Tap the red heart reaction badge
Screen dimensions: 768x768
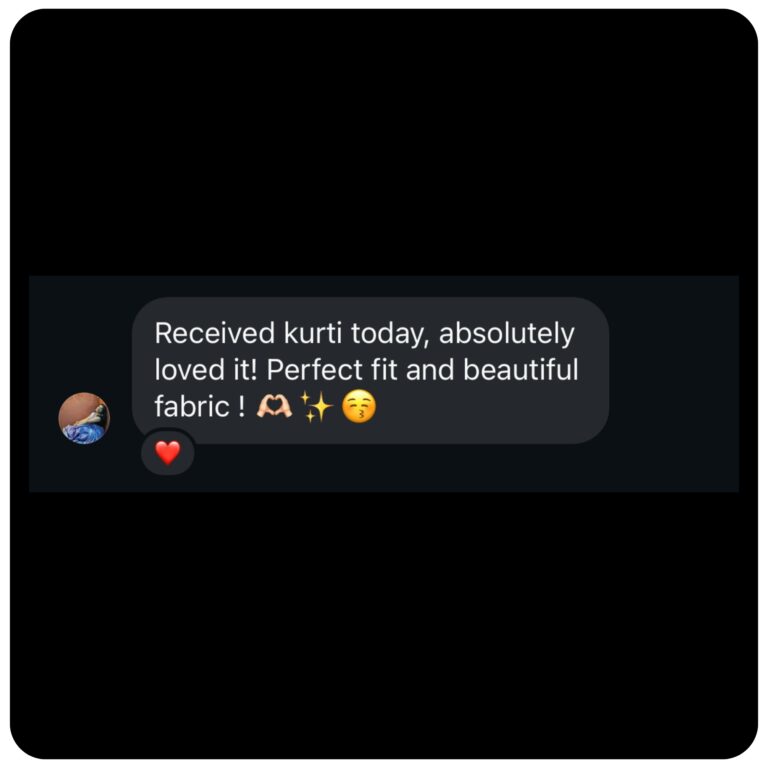[168, 452]
